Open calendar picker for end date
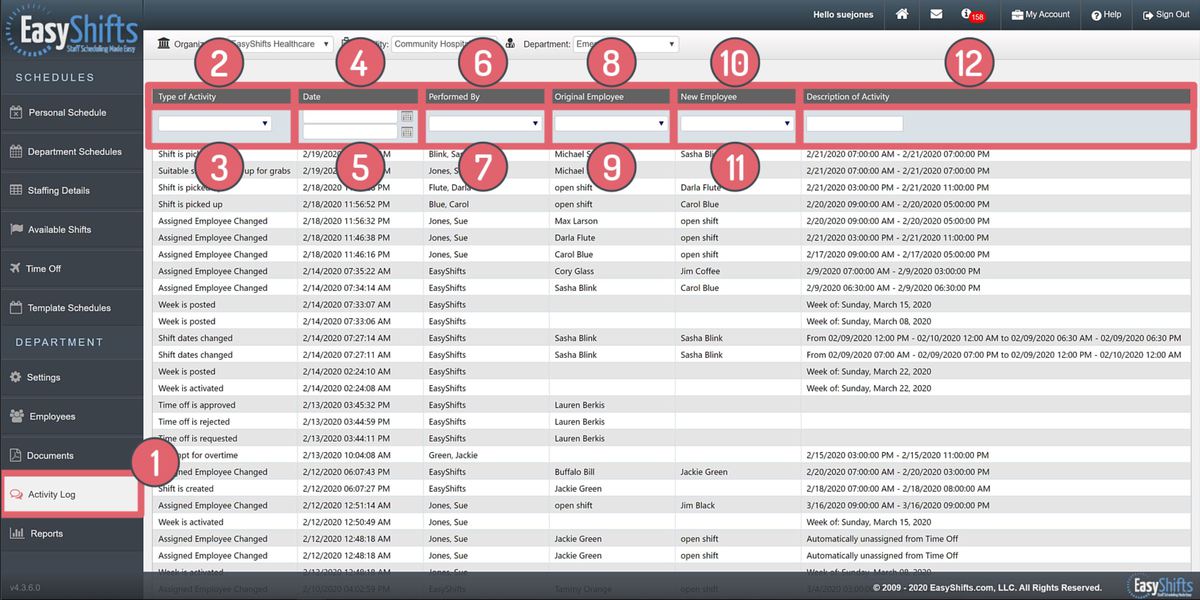 point(407,132)
